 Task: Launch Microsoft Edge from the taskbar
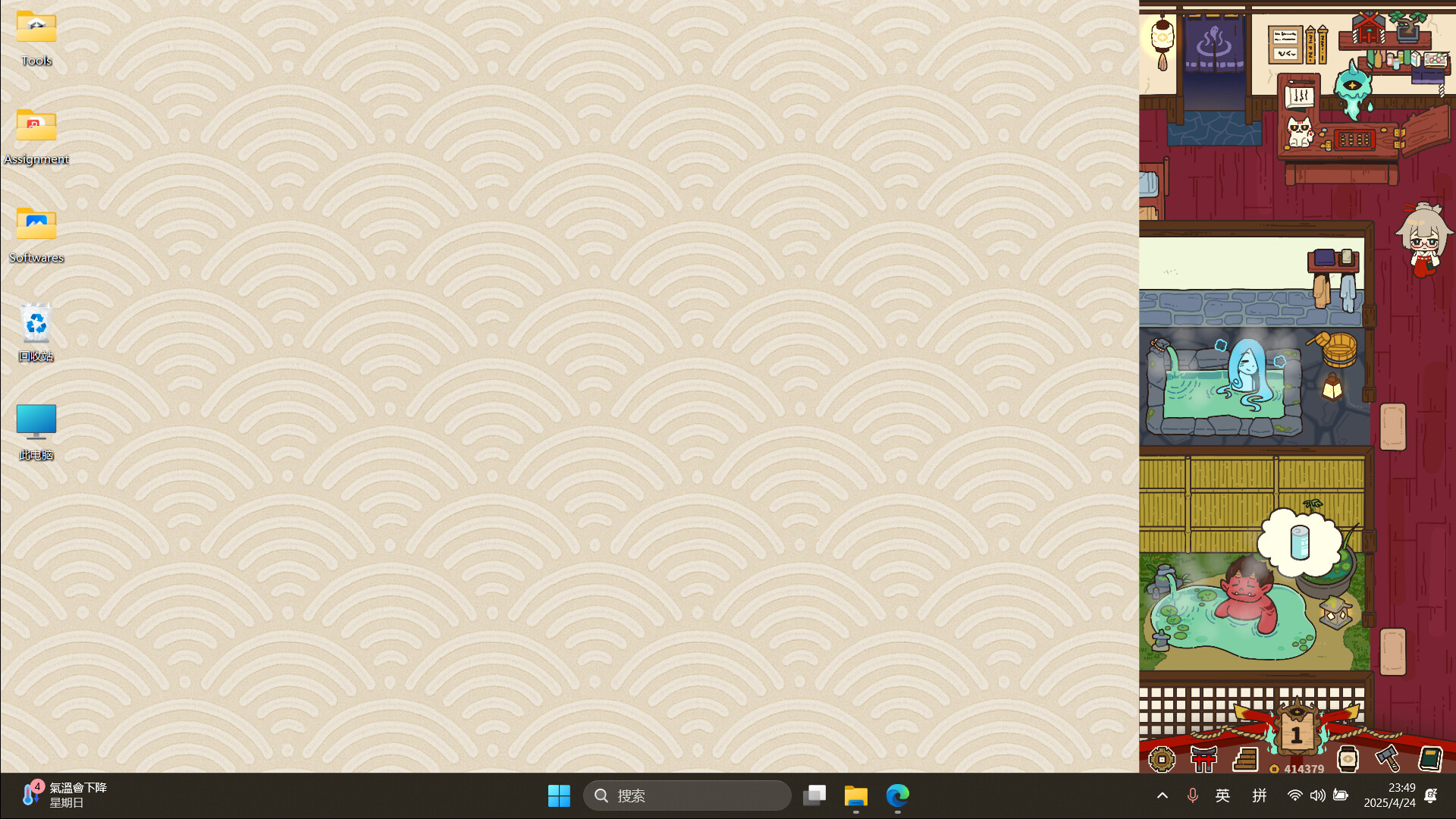pos(896,795)
